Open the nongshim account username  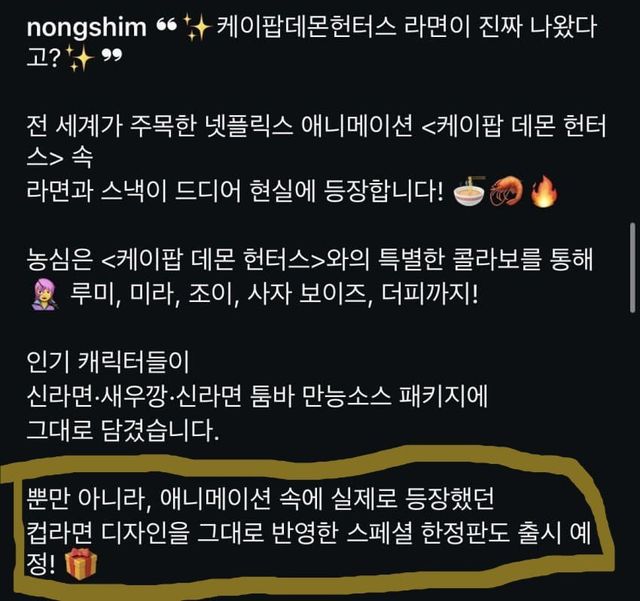click(x=86, y=28)
